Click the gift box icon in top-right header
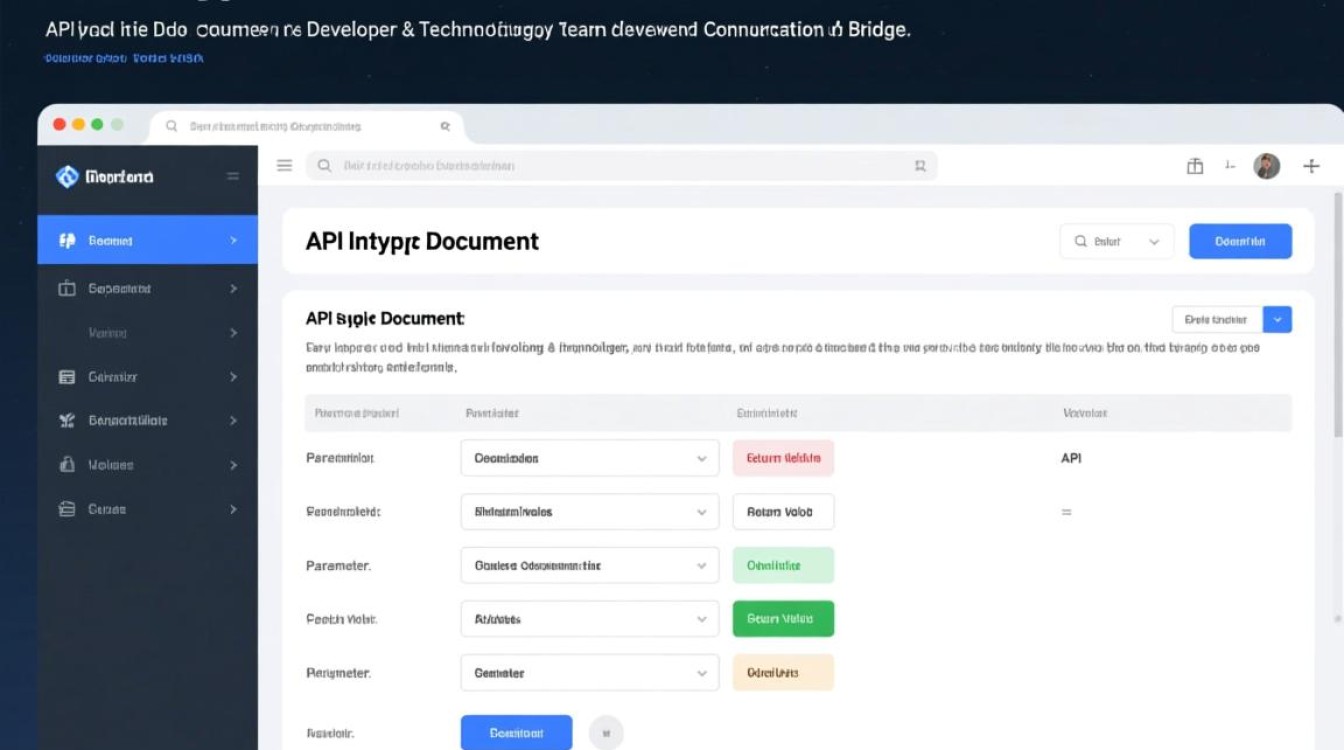The width and height of the screenshot is (1344, 750). coord(1195,167)
